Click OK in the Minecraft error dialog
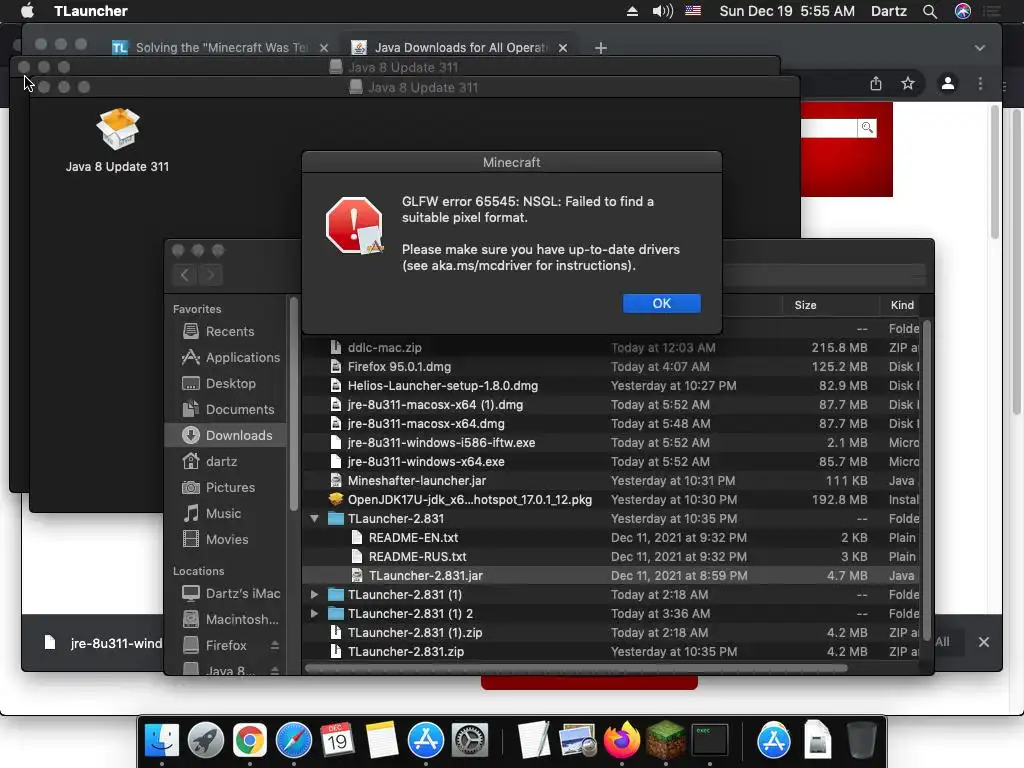This screenshot has width=1024, height=768. pyautogui.click(x=662, y=303)
